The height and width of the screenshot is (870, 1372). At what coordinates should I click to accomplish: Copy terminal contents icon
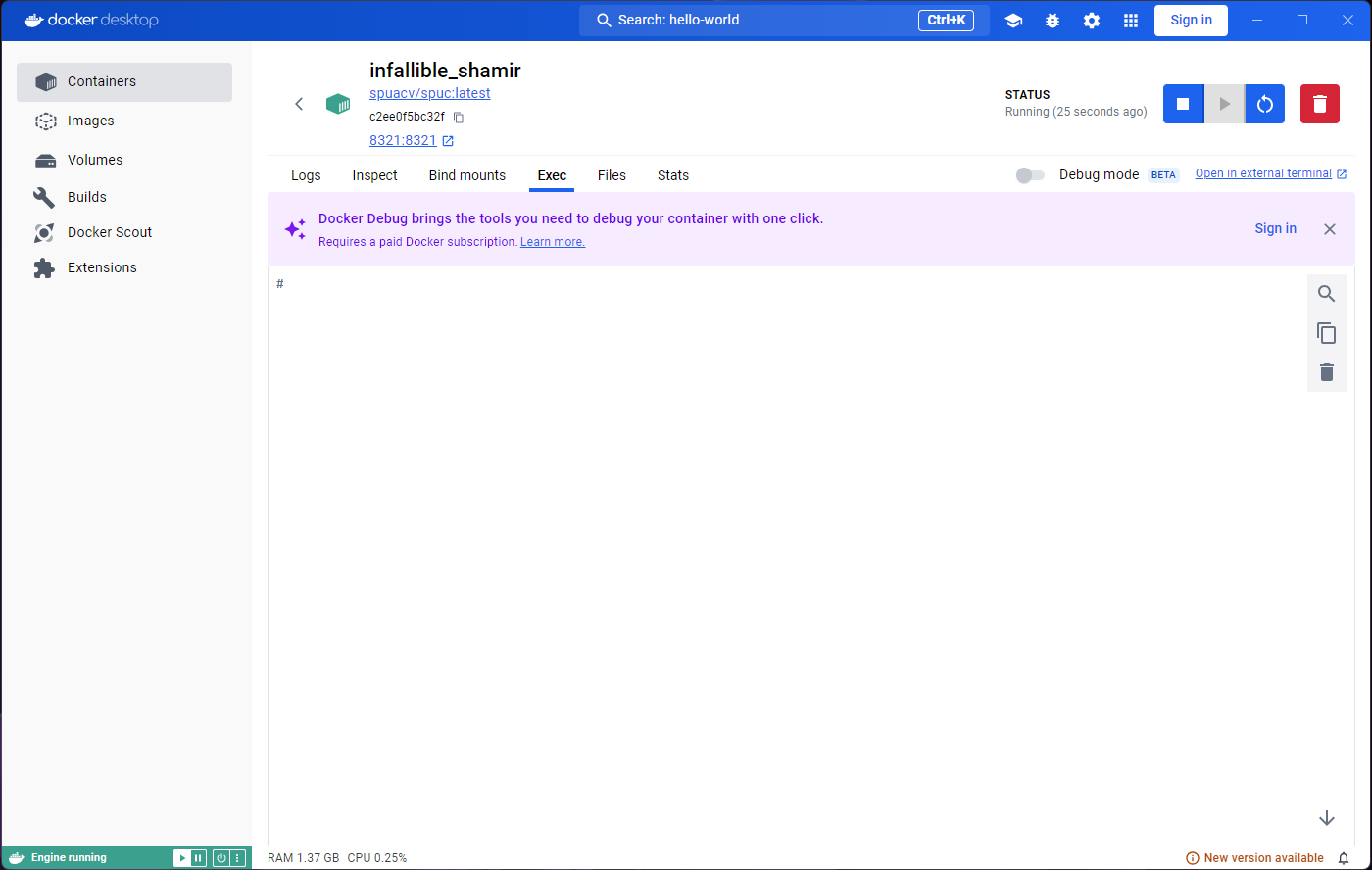coord(1327,333)
